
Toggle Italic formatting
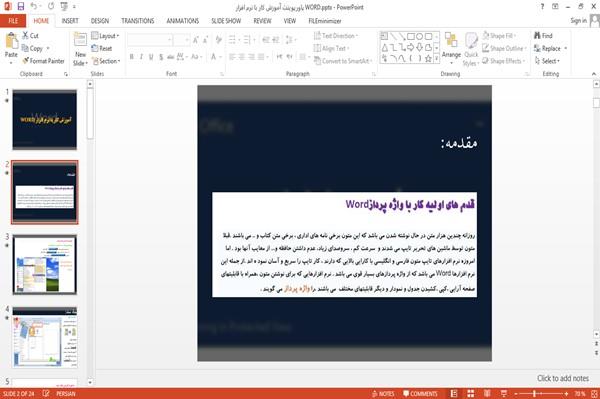tap(141, 57)
